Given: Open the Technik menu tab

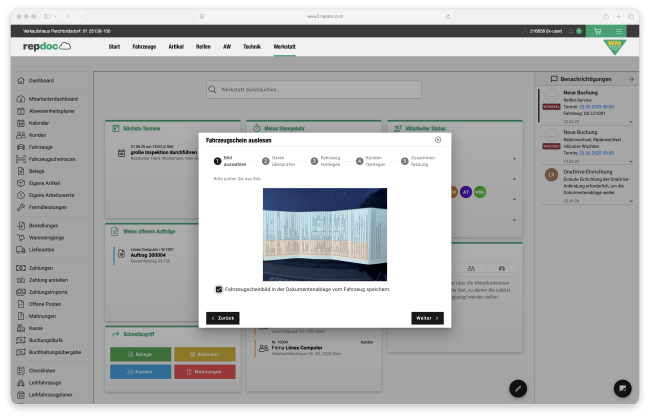Looking at the screenshot, I should pos(252,46).
